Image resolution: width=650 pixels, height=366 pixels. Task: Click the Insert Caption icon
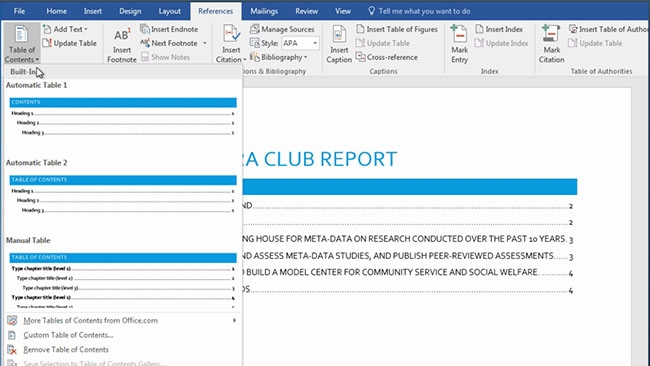pos(339,34)
